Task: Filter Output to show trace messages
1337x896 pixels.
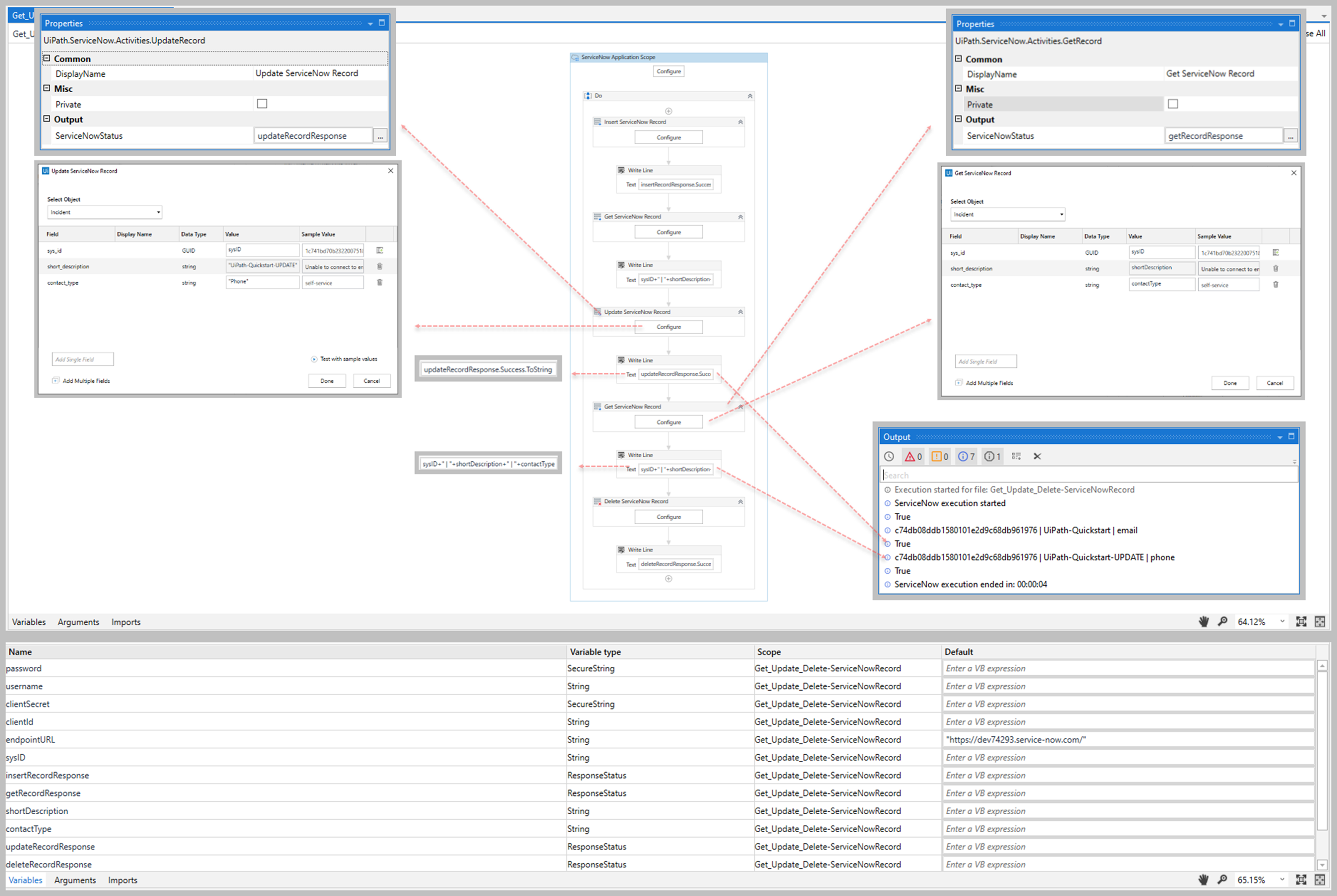Action: [x=992, y=456]
